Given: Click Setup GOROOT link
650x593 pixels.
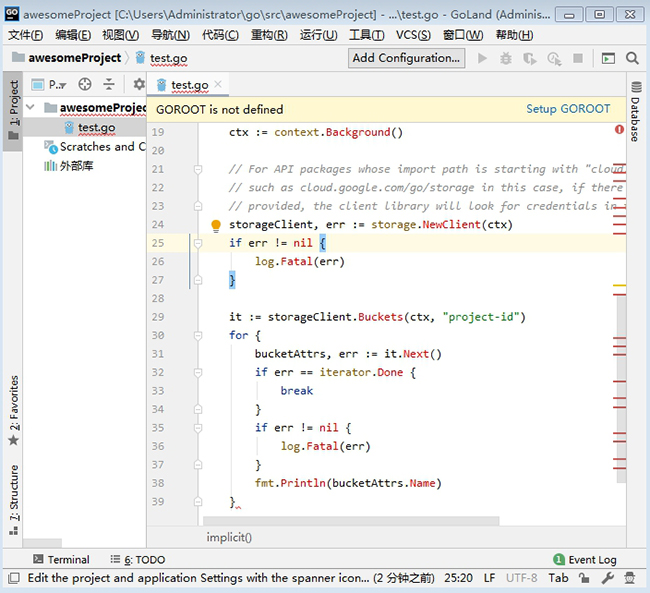Looking at the screenshot, I should [x=568, y=109].
